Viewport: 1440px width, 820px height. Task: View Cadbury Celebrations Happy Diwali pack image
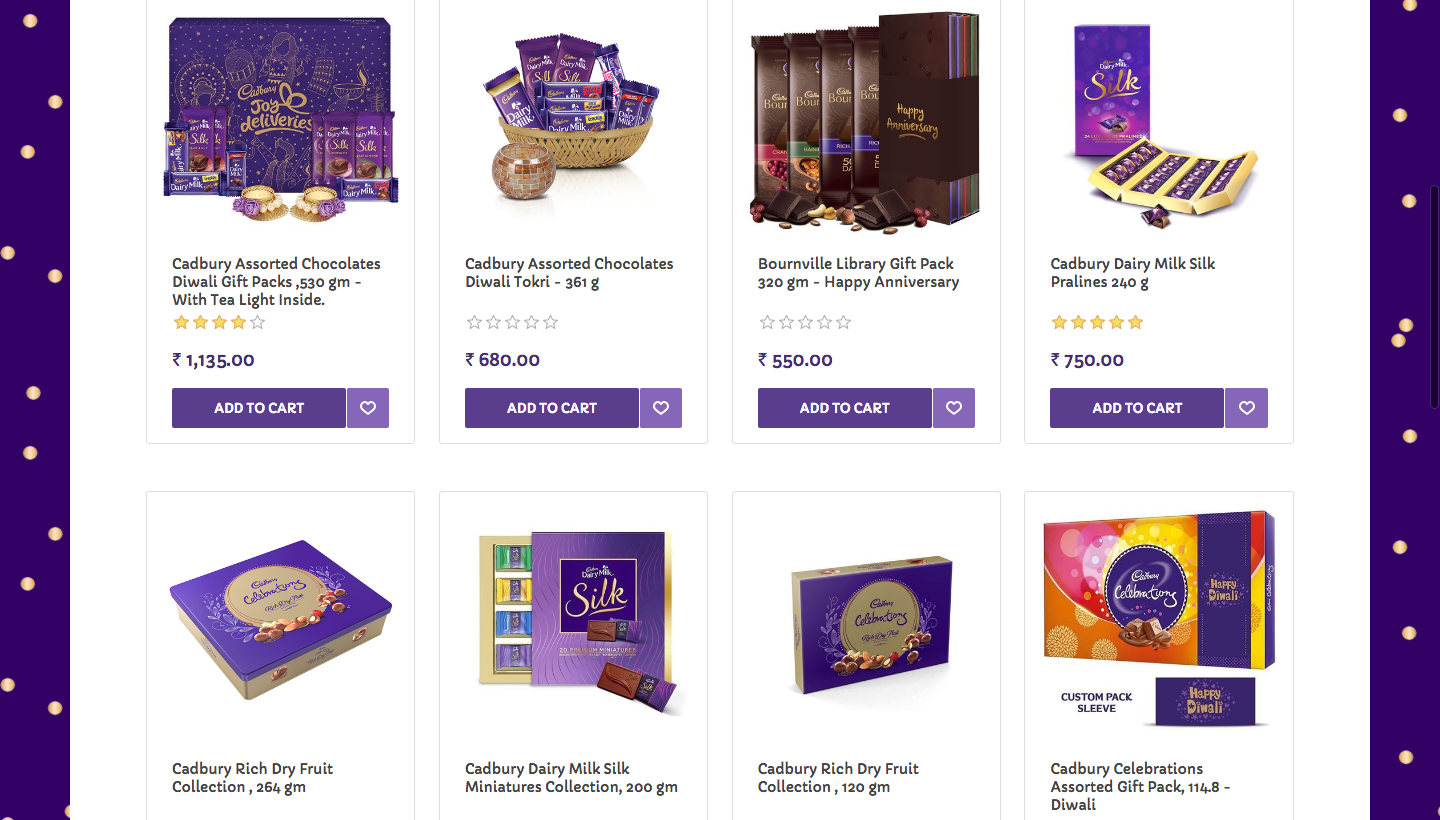coord(1159,618)
